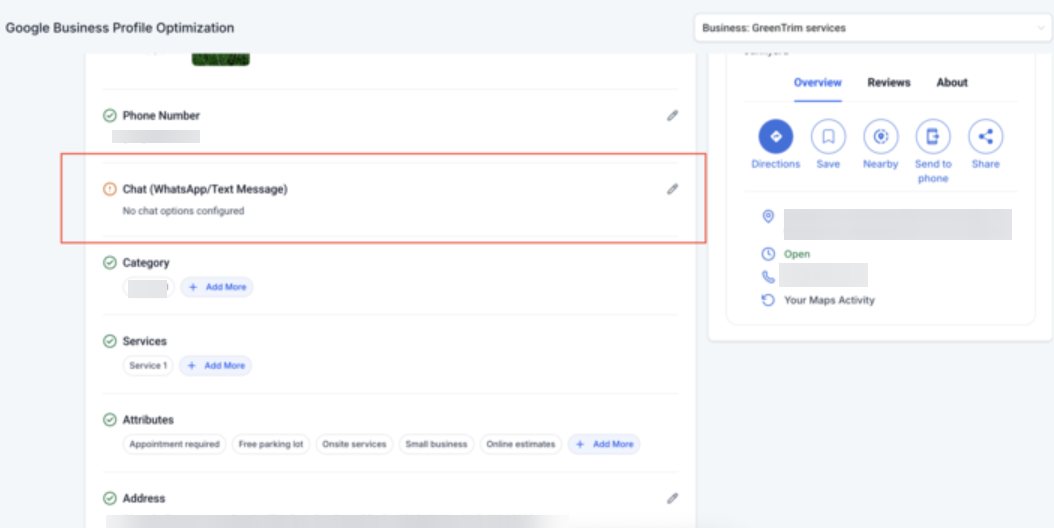Click the Google Business Profile Optimization title
The image size is (1054, 528).
pyautogui.click(x=120, y=28)
